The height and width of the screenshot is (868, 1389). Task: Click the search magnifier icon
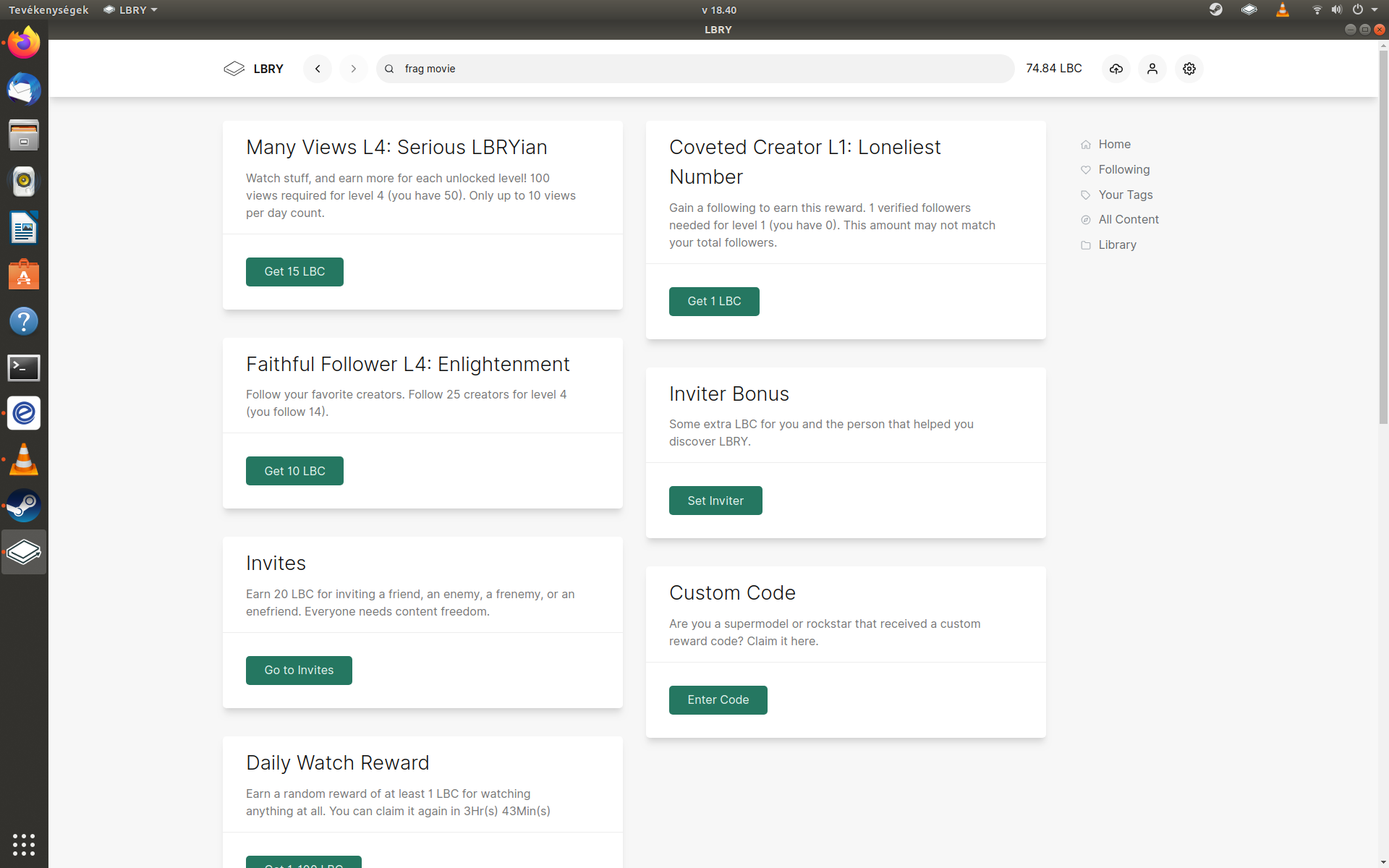coord(389,69)
